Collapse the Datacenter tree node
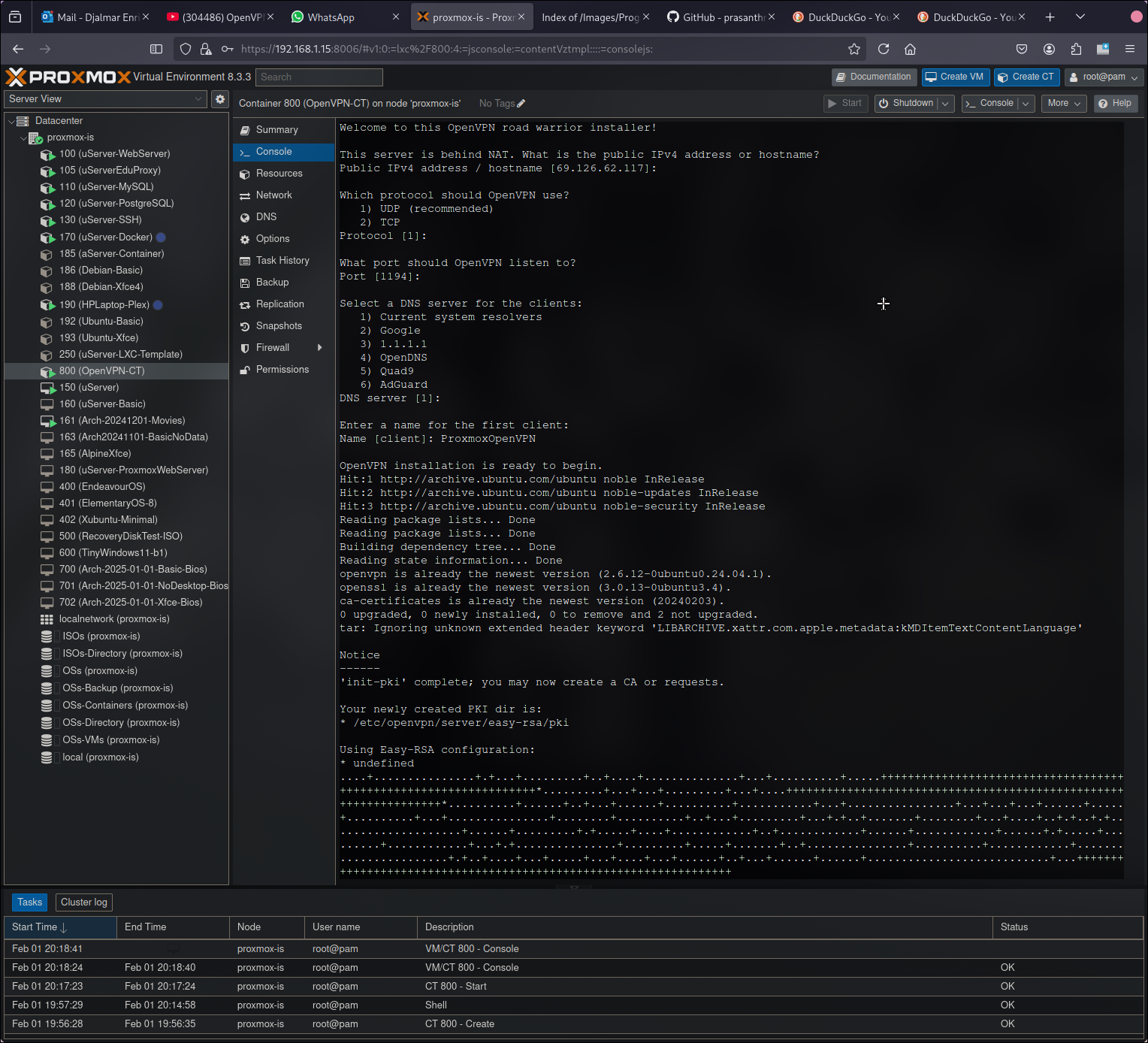The height and width of the screenshot is (1043, 1148). [x=12, y=121]
